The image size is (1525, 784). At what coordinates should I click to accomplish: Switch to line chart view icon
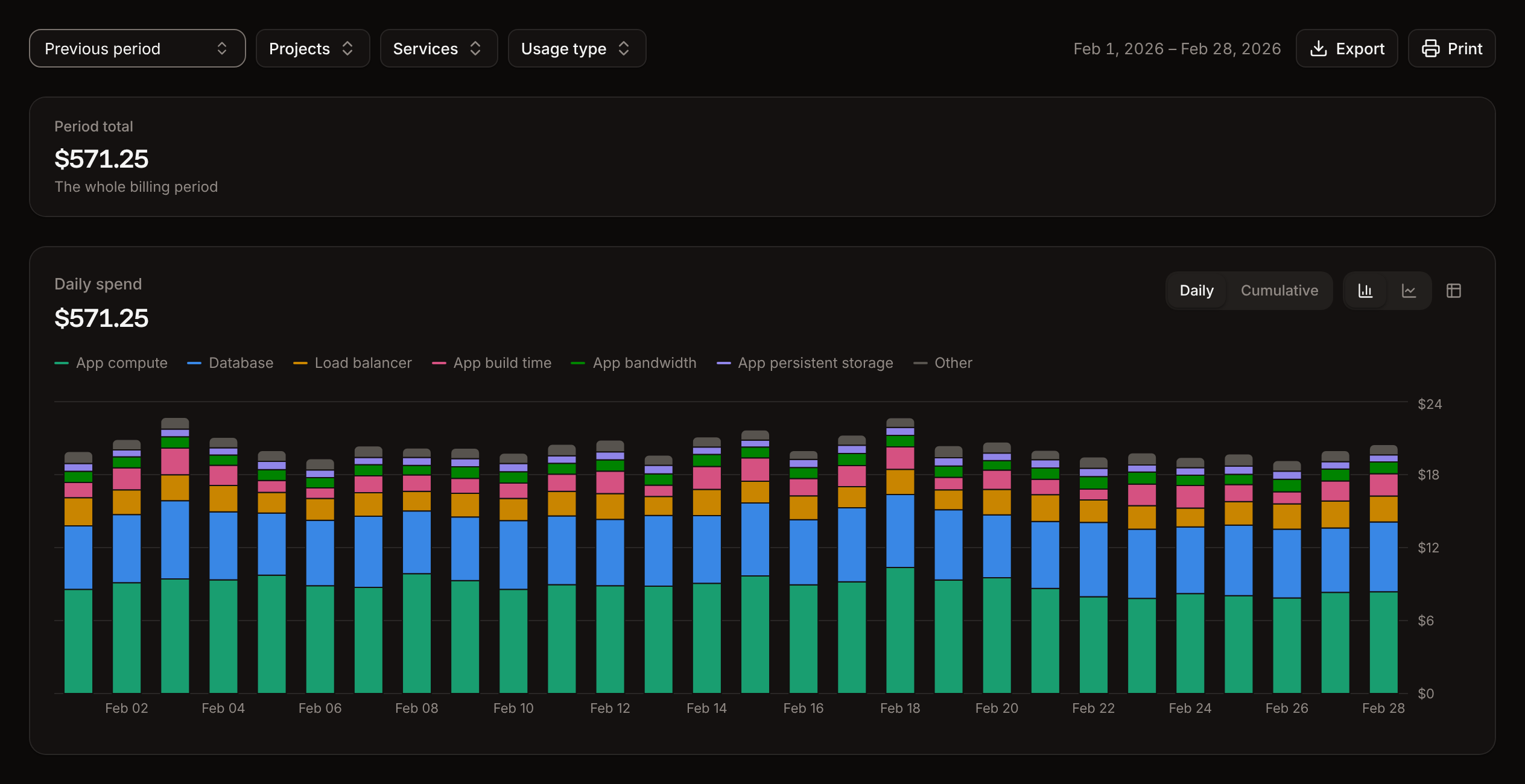tap(1409, 291)
